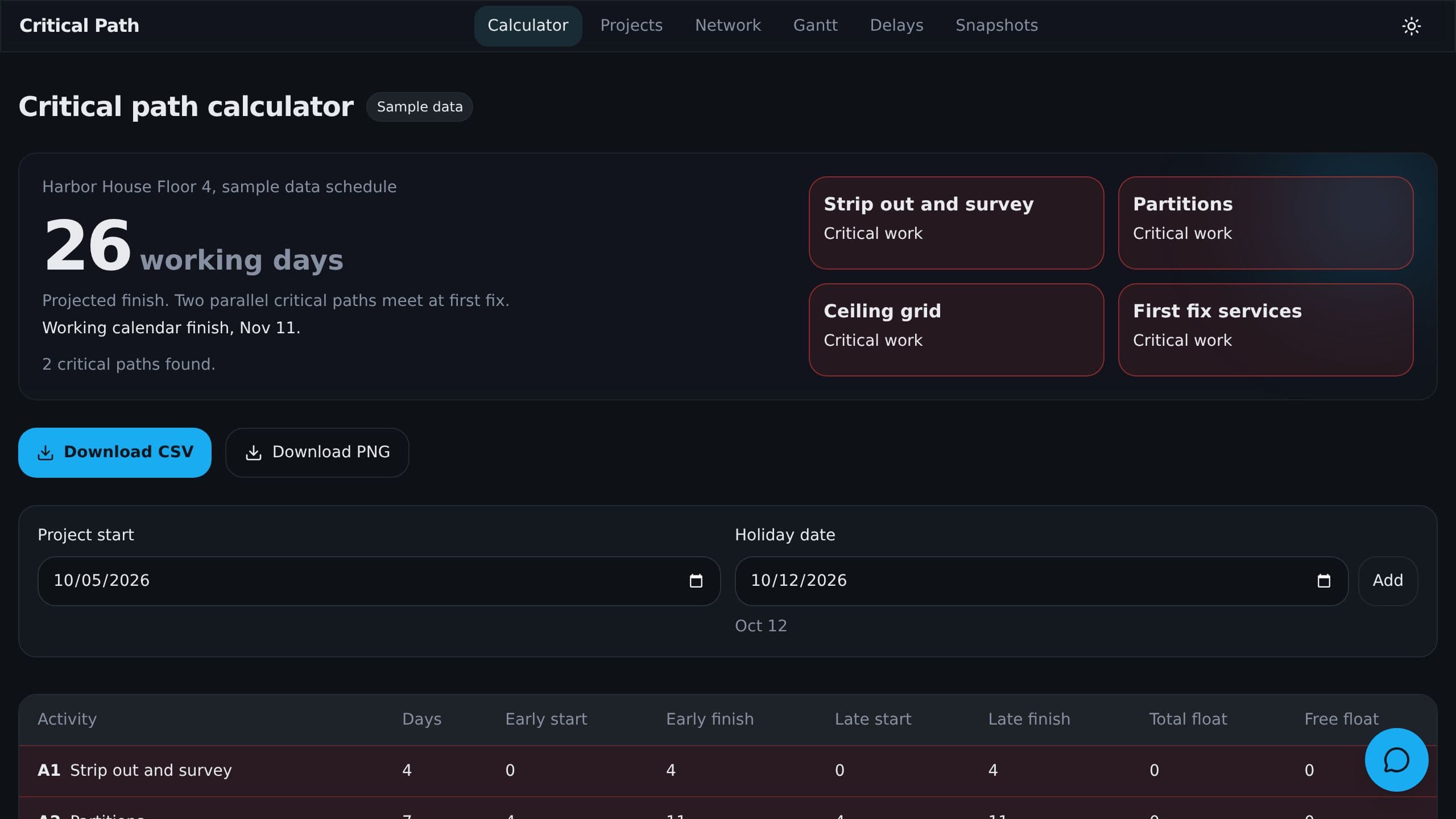Click the '26 working days' figure
Viewport: 1456px width, 819px height.
[193, 247]
